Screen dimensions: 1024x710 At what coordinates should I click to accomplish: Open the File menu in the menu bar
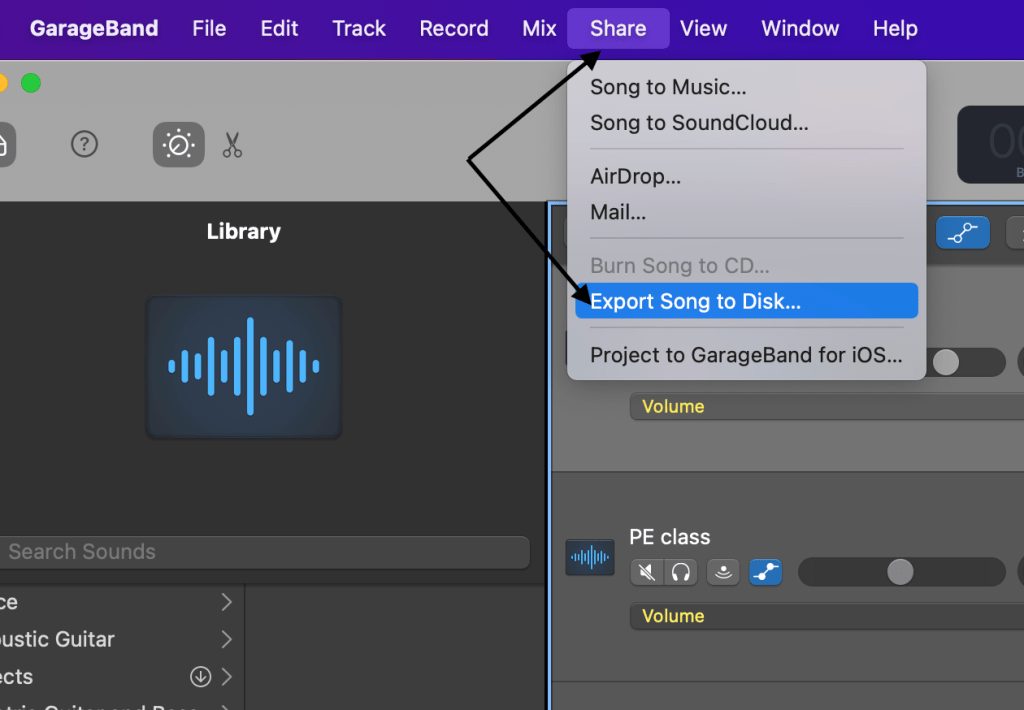(x=209, y=28)
